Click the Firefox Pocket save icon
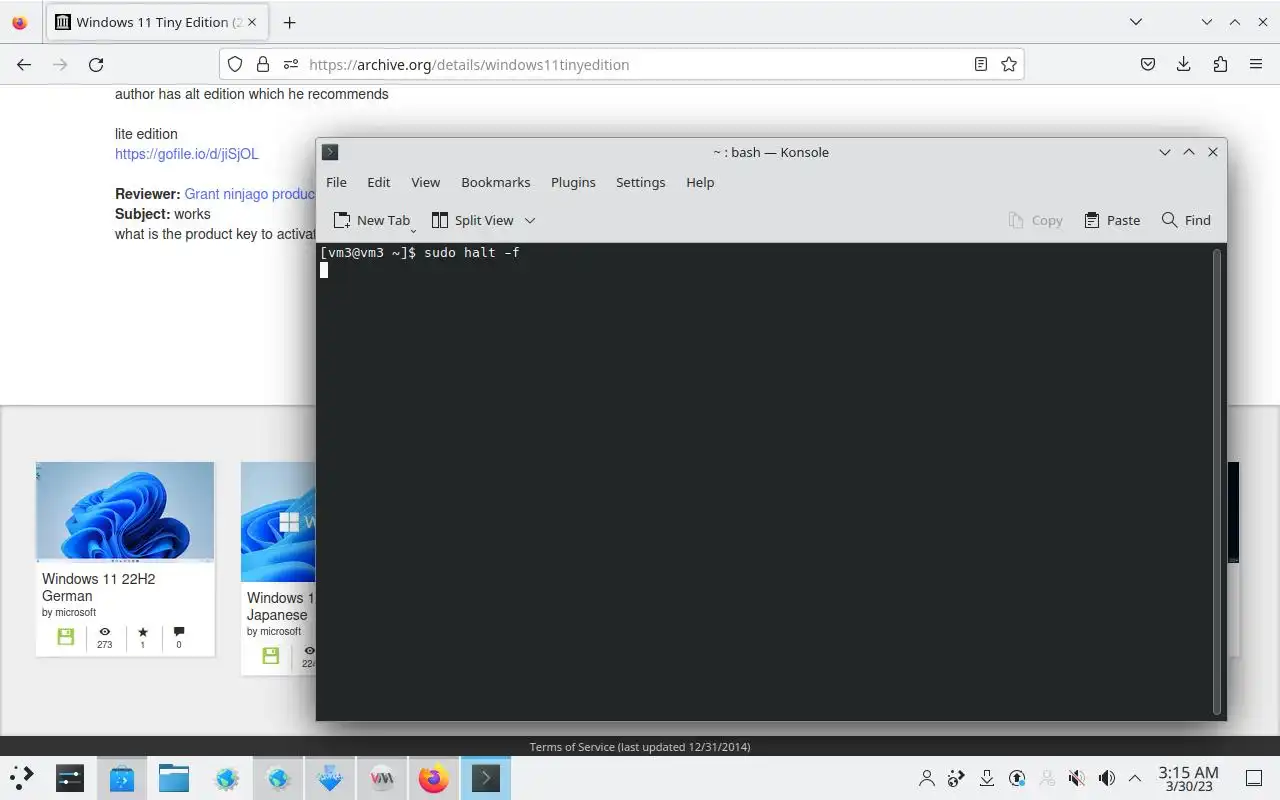The image size is (1280, 800). pos(1148,64)
